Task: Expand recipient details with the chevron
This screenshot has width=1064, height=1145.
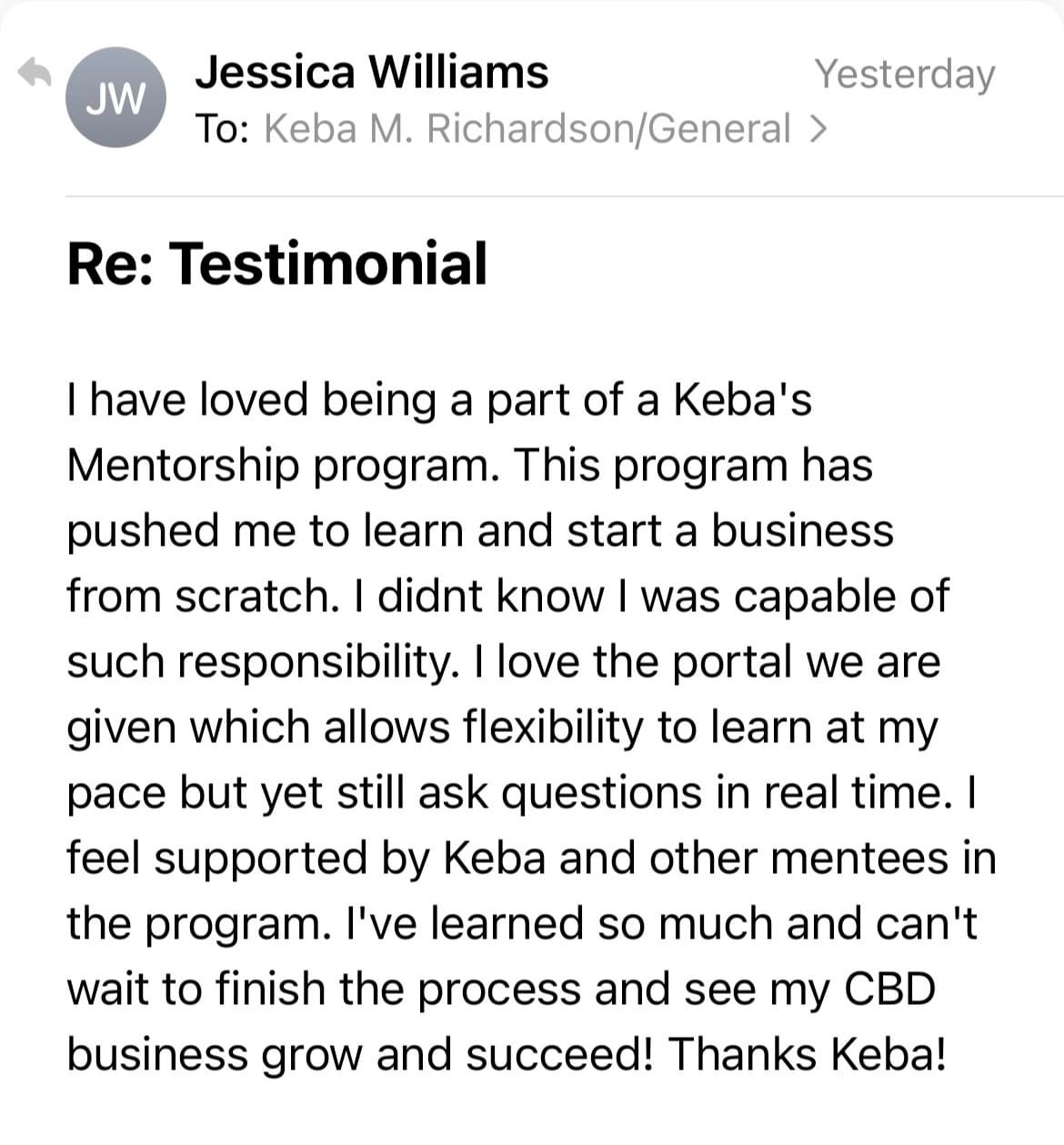Action: pos(817,129)
